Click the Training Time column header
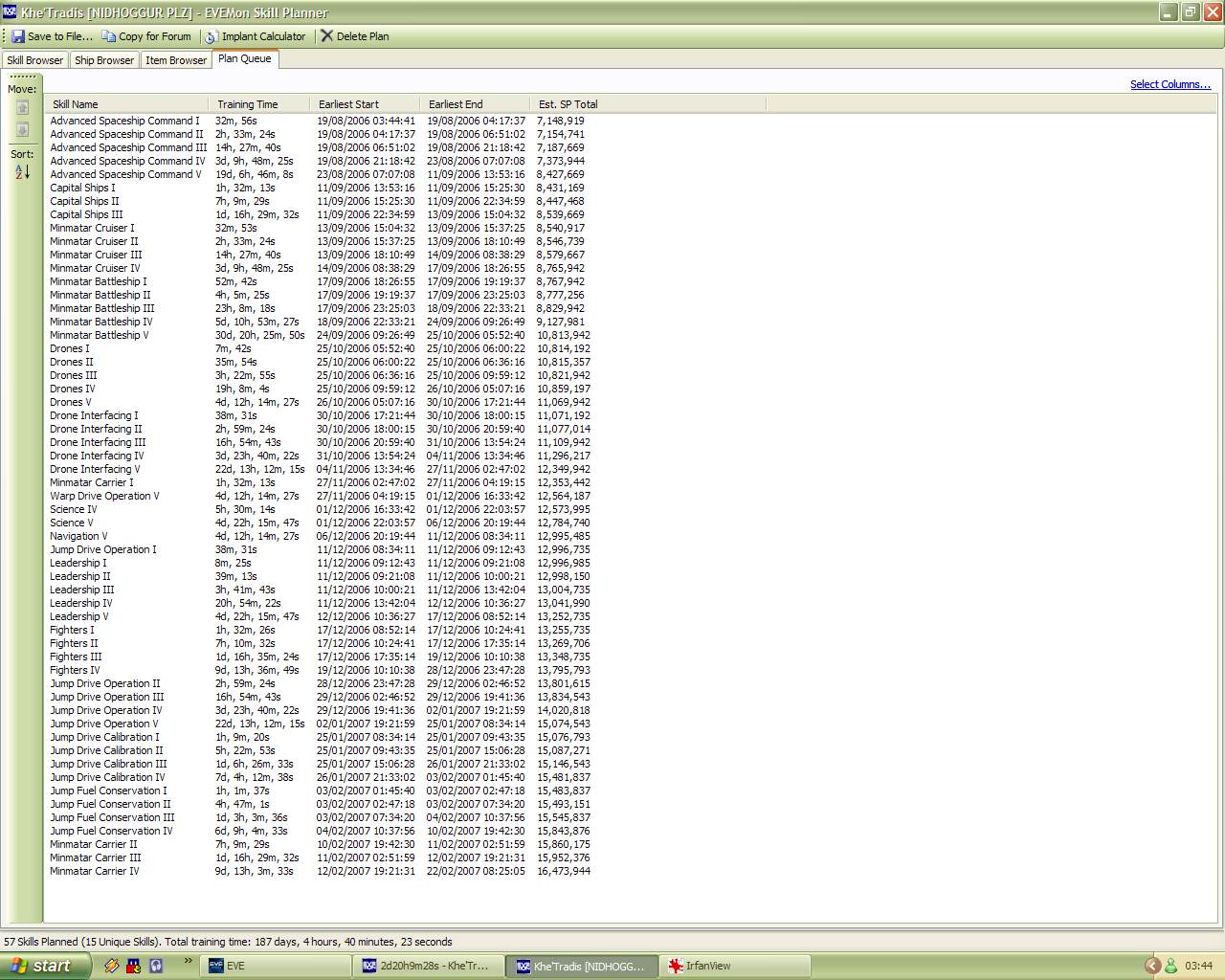This screenshot has width=1225, height=980. [x=259, y=104]
